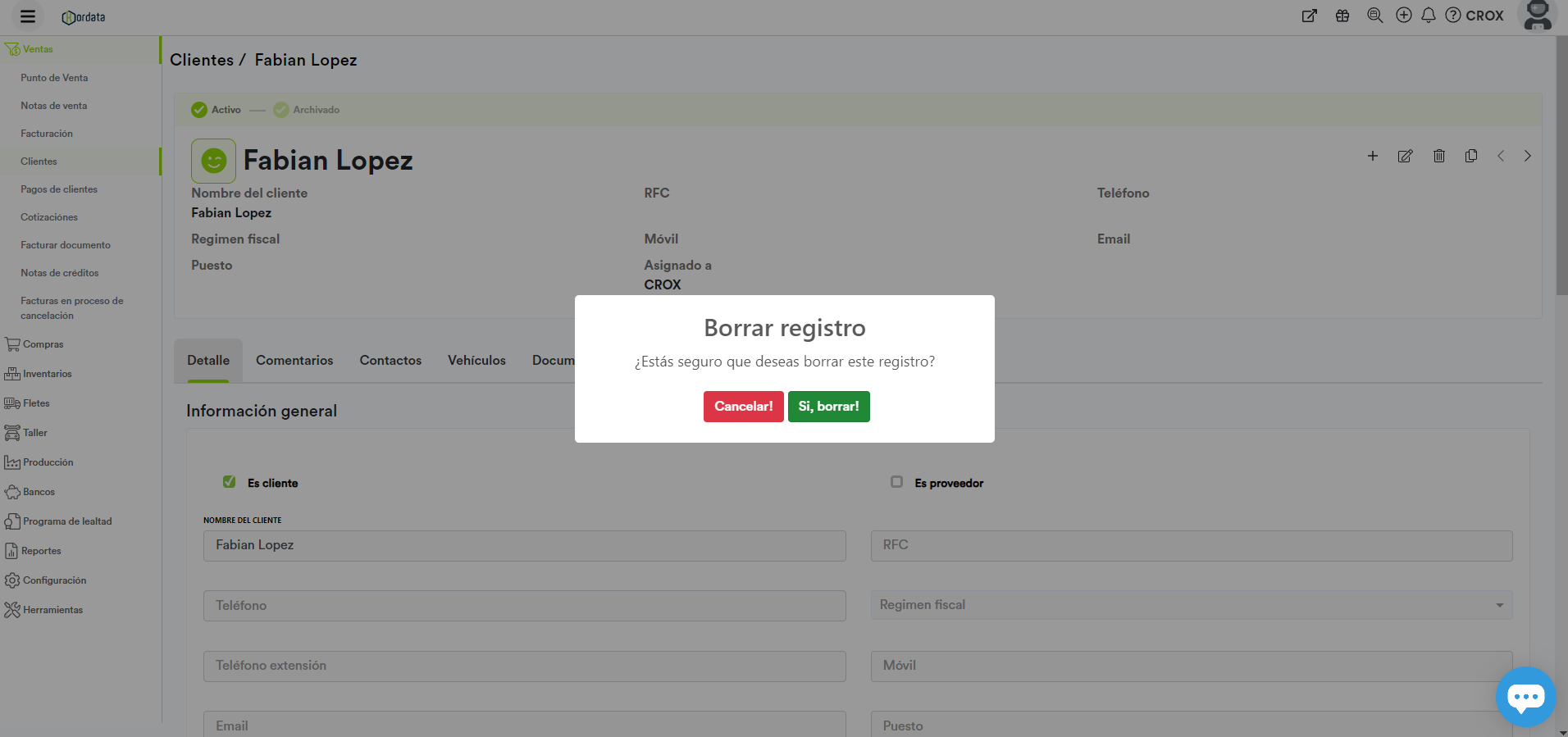Click the Teléfono input field
The width and height of the screenshot is (1568, 737).
pos(524,606)
